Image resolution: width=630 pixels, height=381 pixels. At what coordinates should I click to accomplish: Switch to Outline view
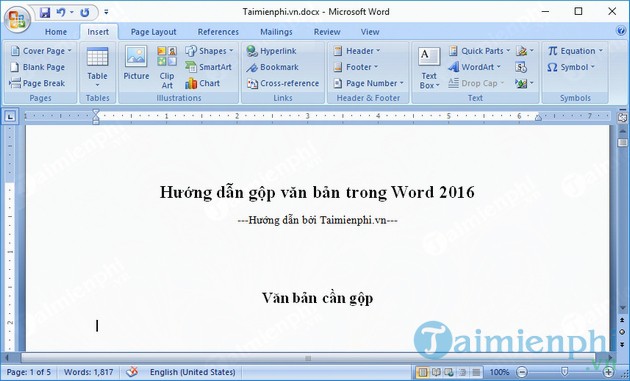(463, 372)
